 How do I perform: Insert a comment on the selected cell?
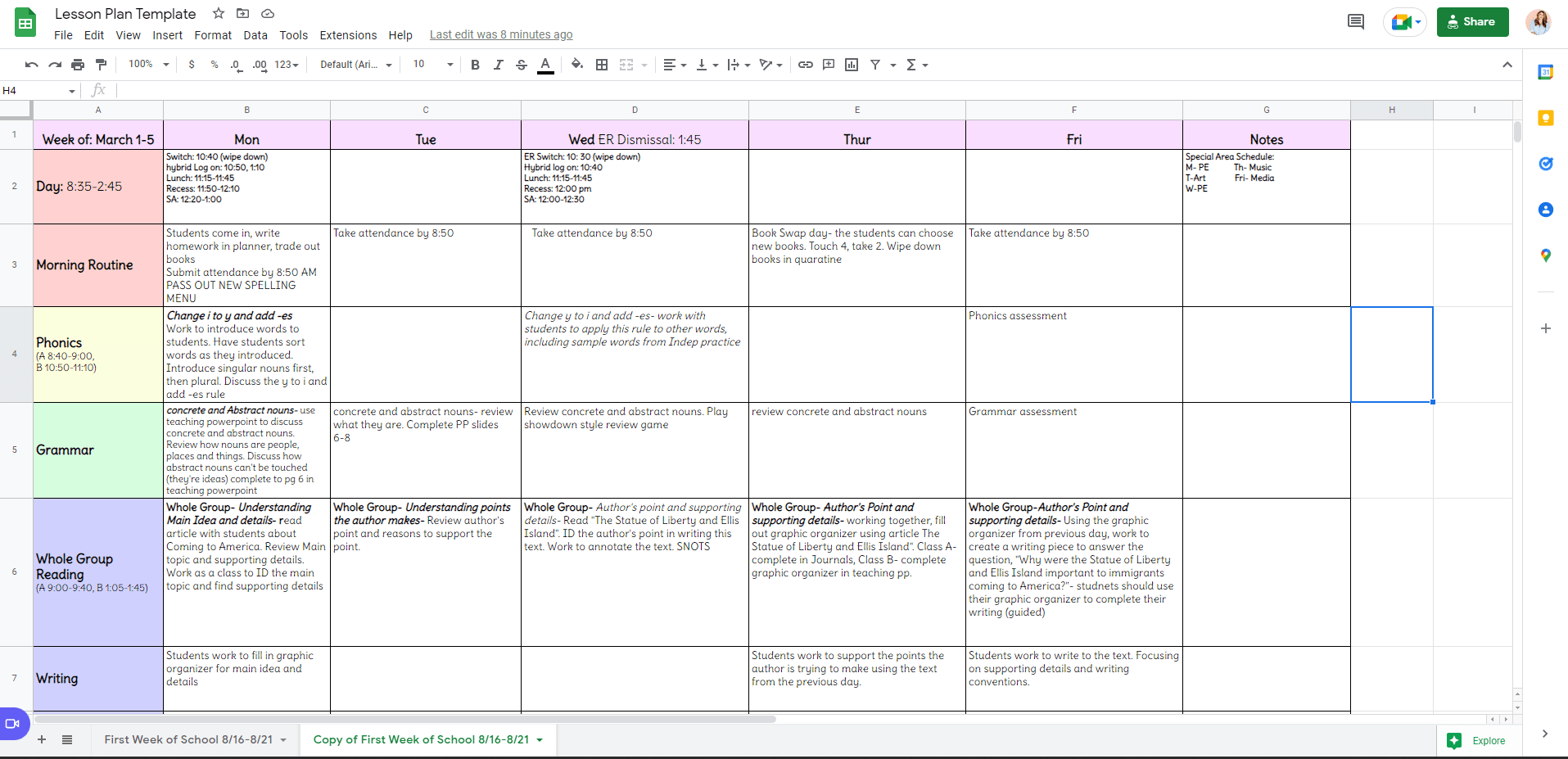click(x=828, y=64)
